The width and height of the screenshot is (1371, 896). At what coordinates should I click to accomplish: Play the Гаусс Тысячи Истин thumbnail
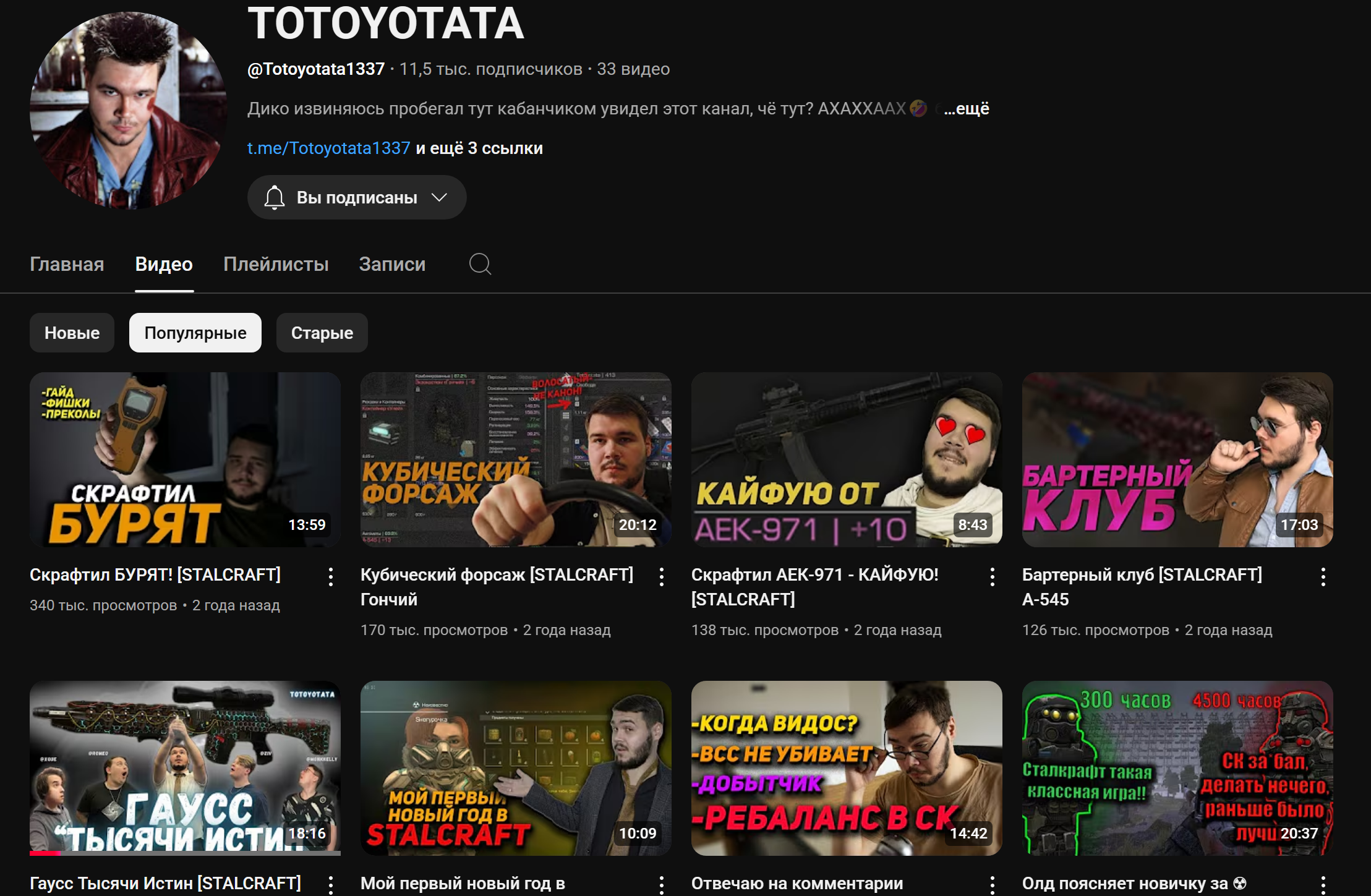tap(185, 768)
